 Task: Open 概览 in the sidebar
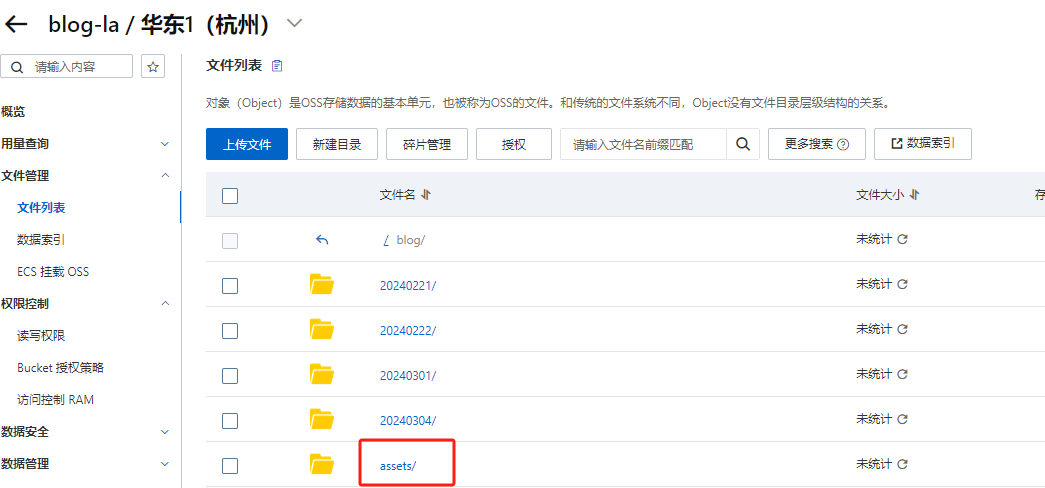[x=13, y=111]
